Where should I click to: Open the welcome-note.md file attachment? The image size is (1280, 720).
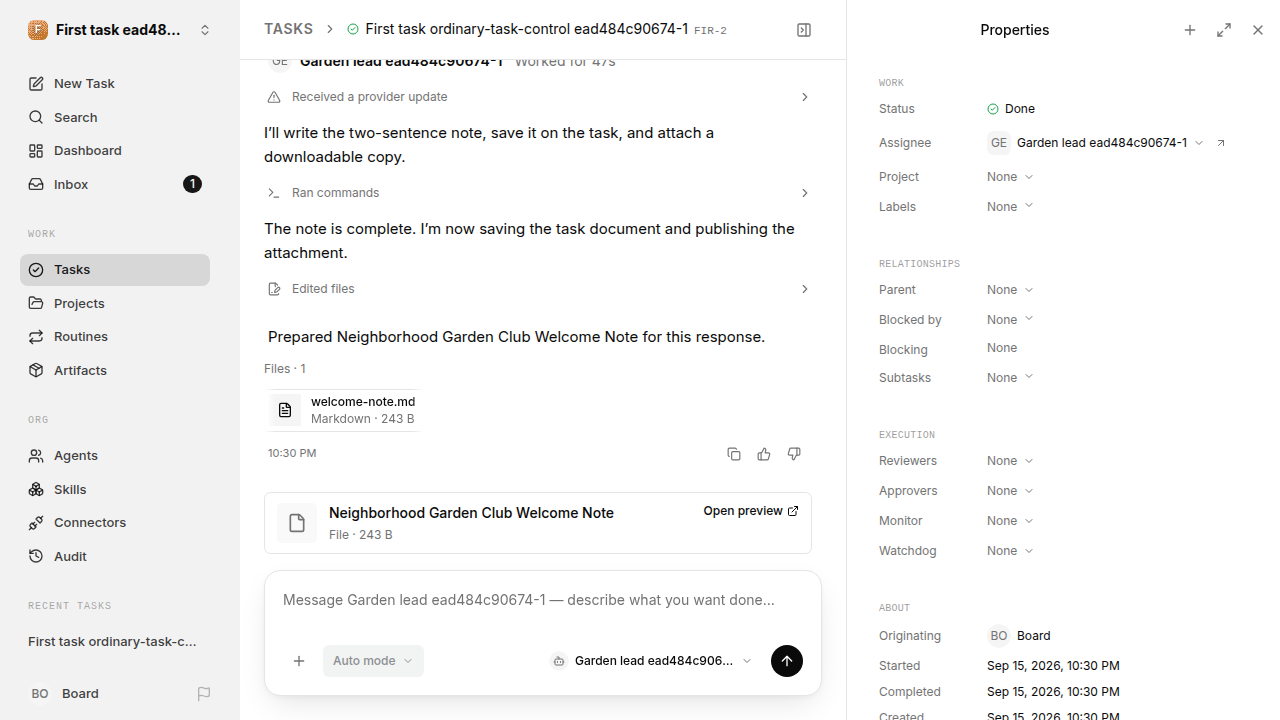pos(343,410)
